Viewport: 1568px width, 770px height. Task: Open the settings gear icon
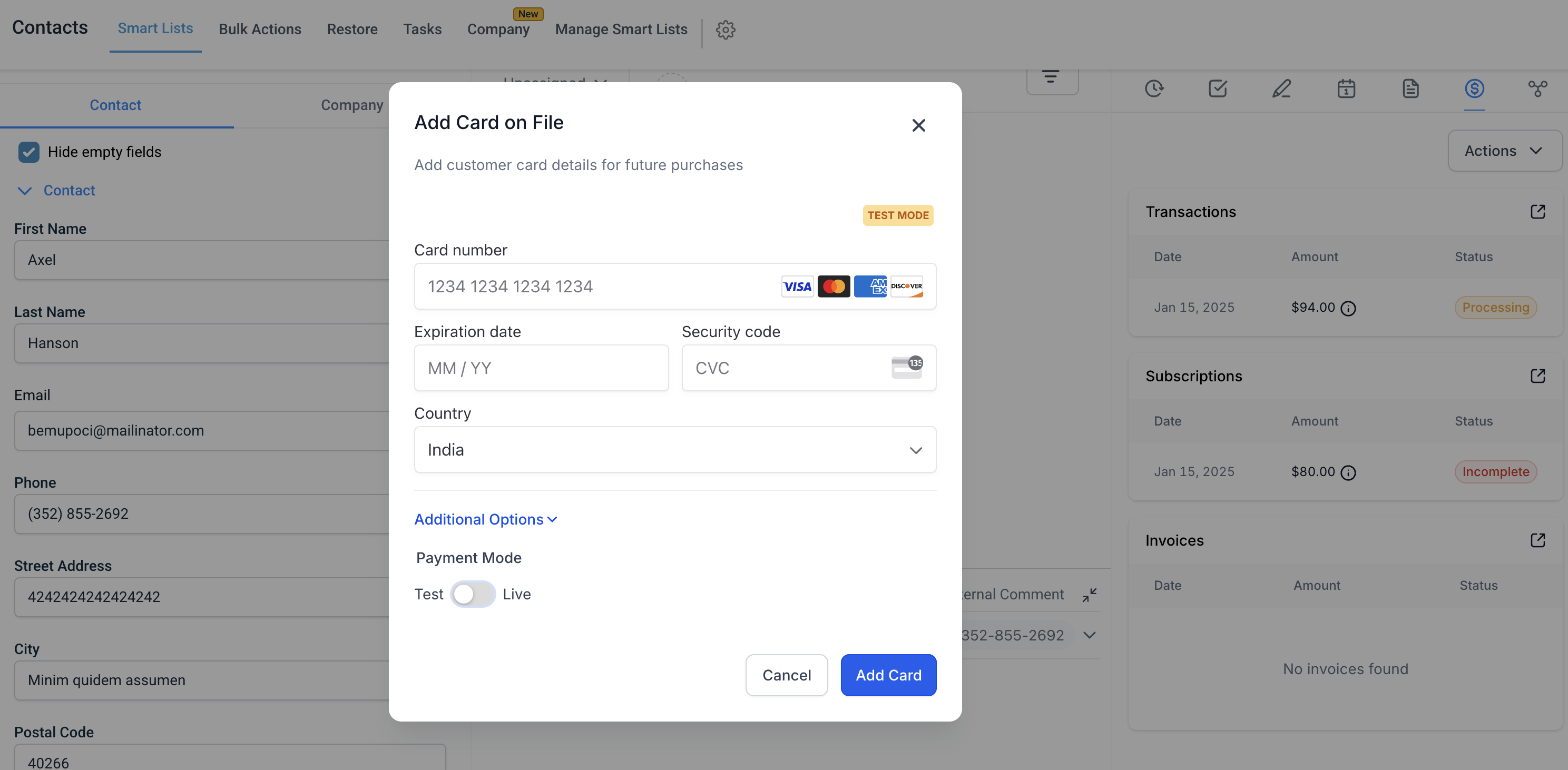[x=725, y=29]
